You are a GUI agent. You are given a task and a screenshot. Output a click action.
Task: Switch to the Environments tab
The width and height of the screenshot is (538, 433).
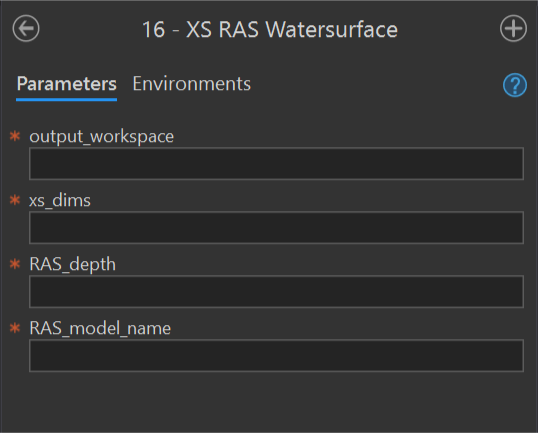(191, 84)
